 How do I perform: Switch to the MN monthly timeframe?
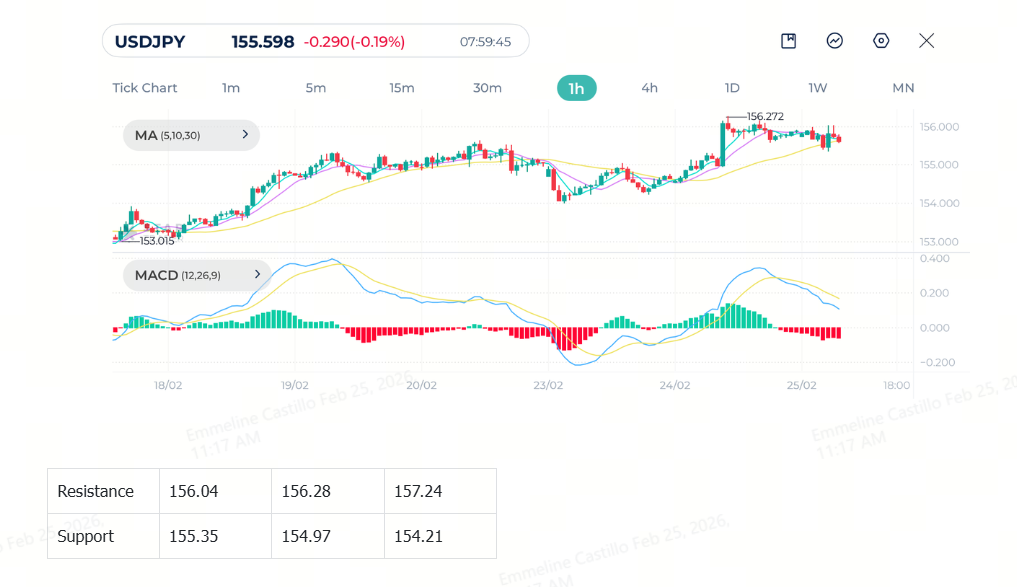(903, 88)
